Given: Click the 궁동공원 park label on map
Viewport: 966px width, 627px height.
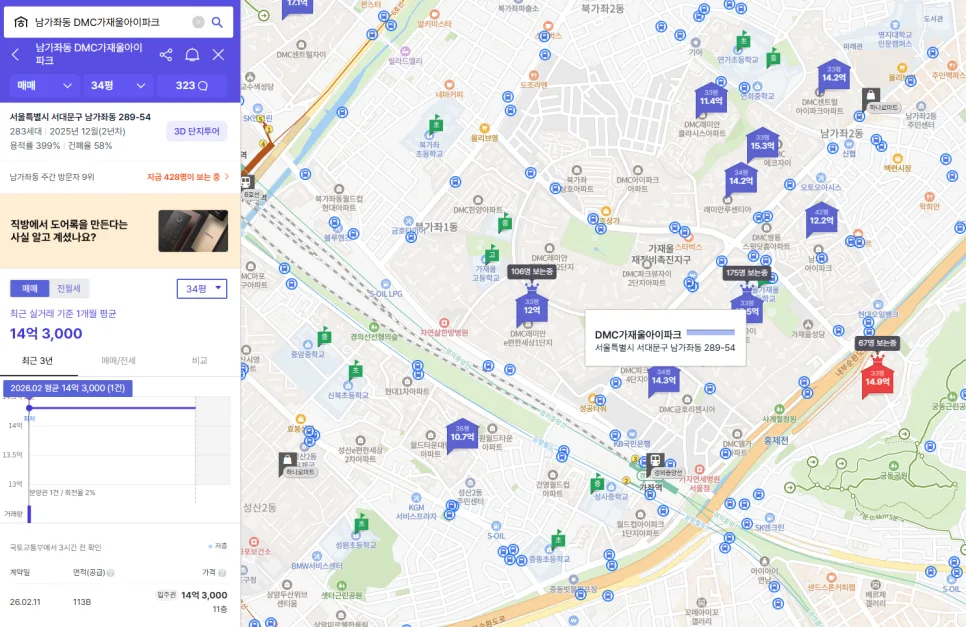Looking at the screenshot, I should 894,476.
